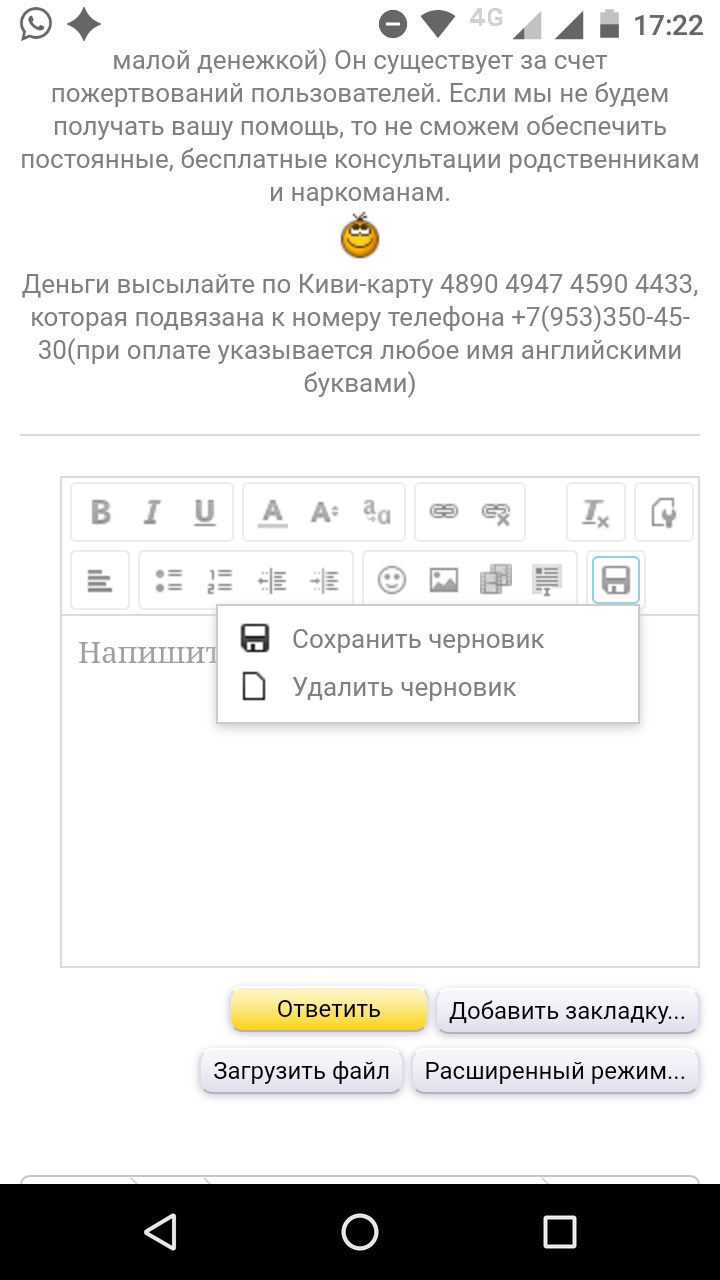Open the text alignment dropdown
The height and width of the screenshot is (1280, 720).
point(100,580)
